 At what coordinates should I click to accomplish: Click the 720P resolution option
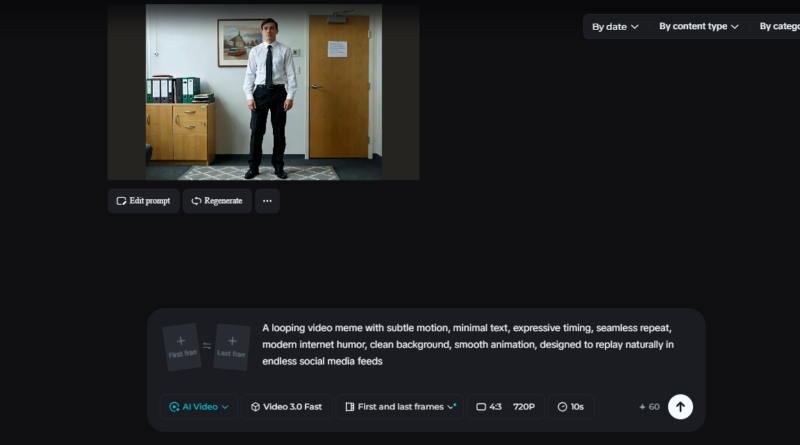pos(524,407)
